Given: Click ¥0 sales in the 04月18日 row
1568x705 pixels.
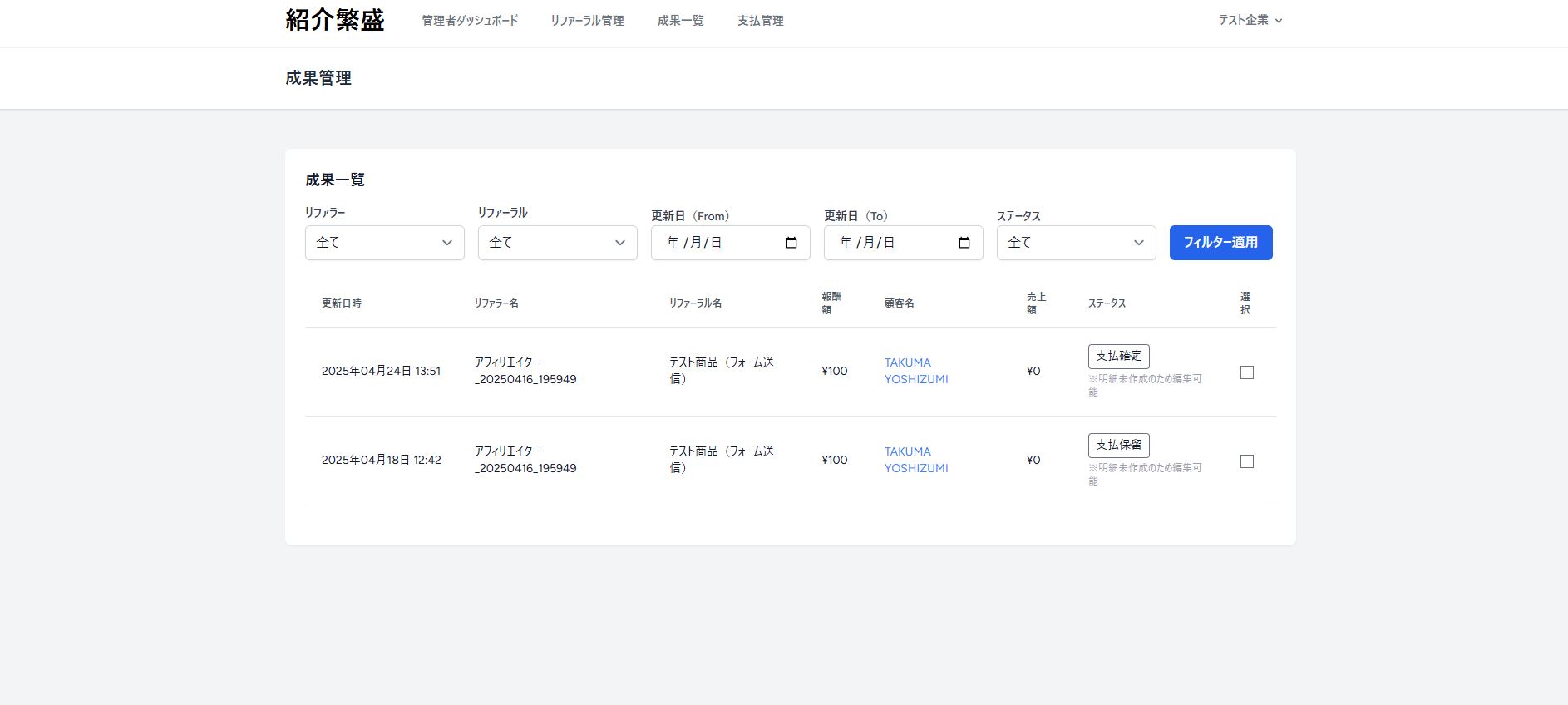Looking at the screenshot, I should [x=1033, y=460].
